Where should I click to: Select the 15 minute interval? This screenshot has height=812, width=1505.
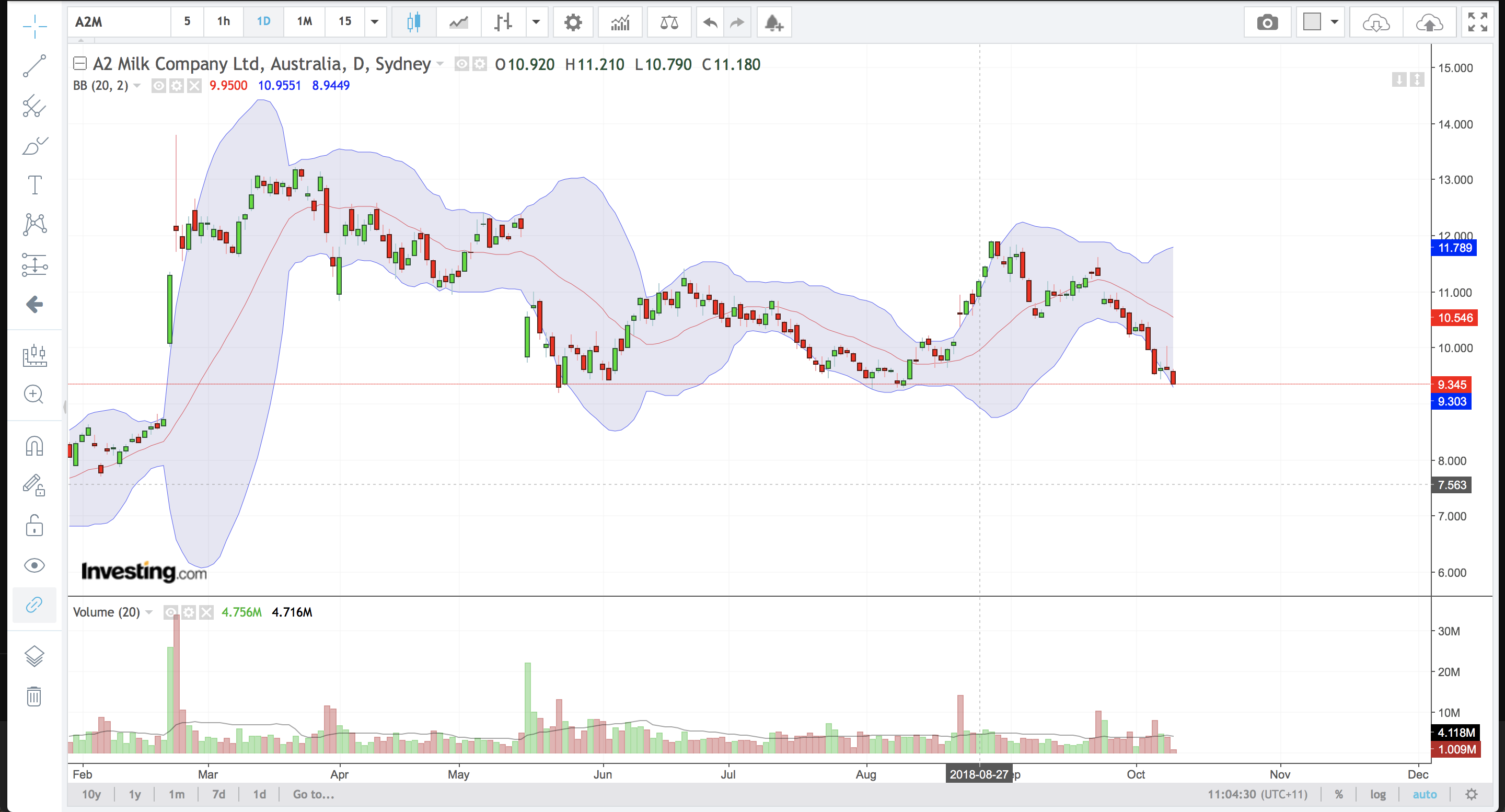345,22
